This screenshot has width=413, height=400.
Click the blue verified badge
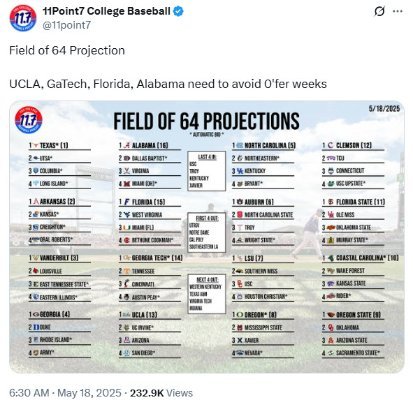point(178,11)
